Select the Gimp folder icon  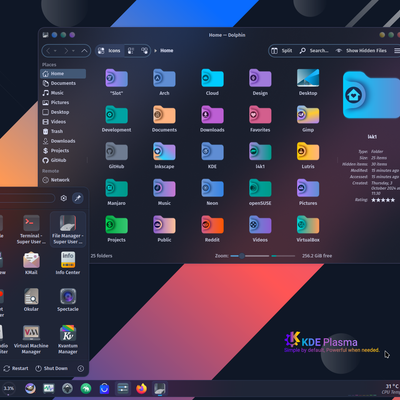[308, 115]
